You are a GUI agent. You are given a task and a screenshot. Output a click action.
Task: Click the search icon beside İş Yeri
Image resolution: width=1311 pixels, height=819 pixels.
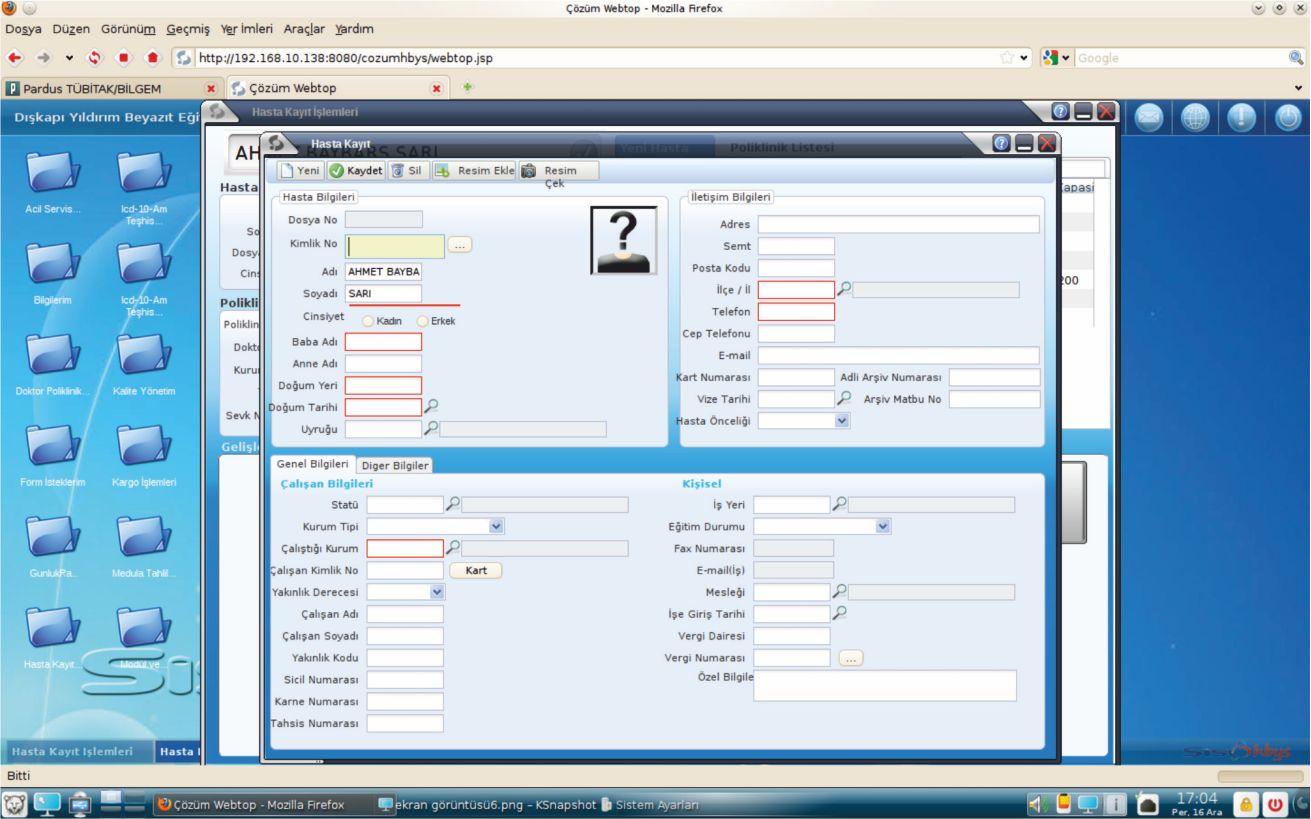point(840,504)
